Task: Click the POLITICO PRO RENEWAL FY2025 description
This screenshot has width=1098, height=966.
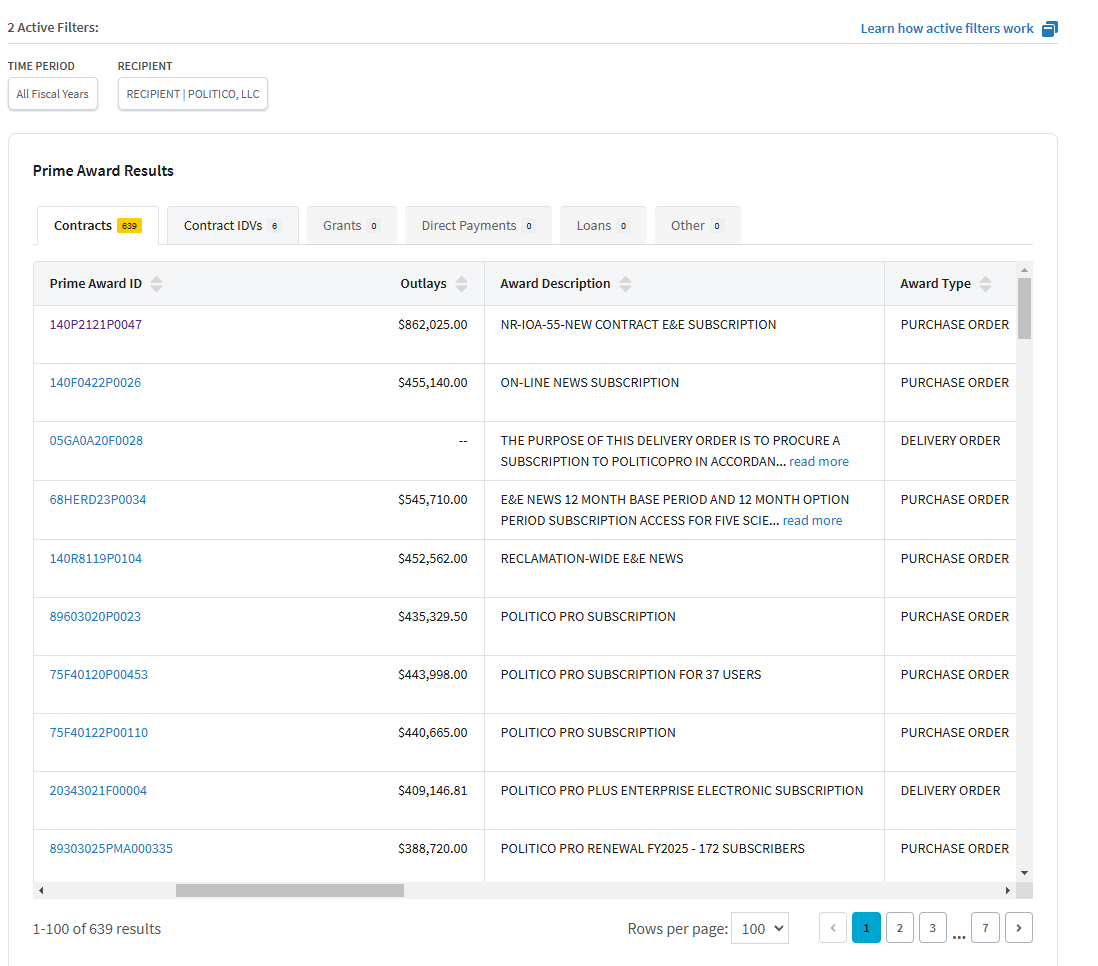Action: [653, 849]
